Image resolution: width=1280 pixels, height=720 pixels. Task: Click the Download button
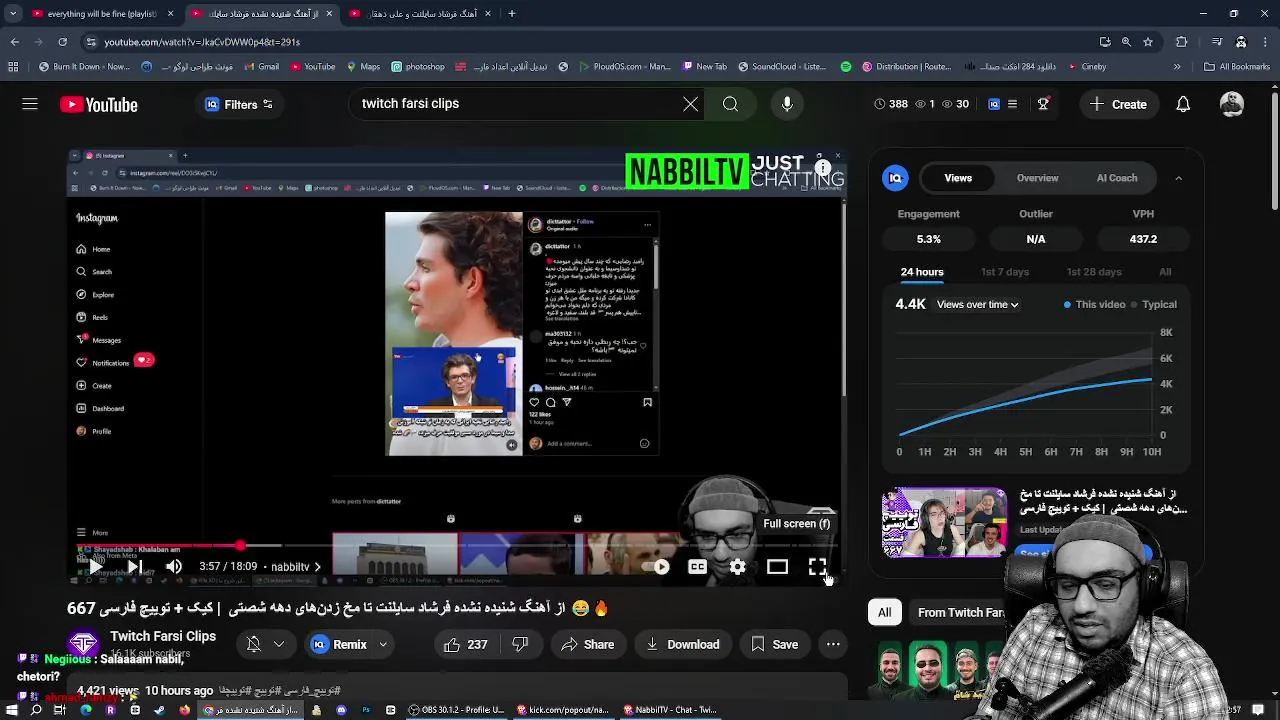[683, 645]
